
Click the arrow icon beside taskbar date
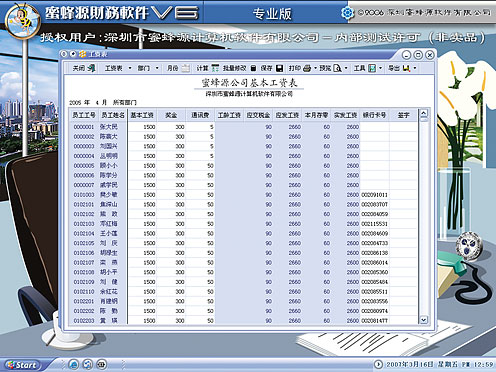(378, 365)
